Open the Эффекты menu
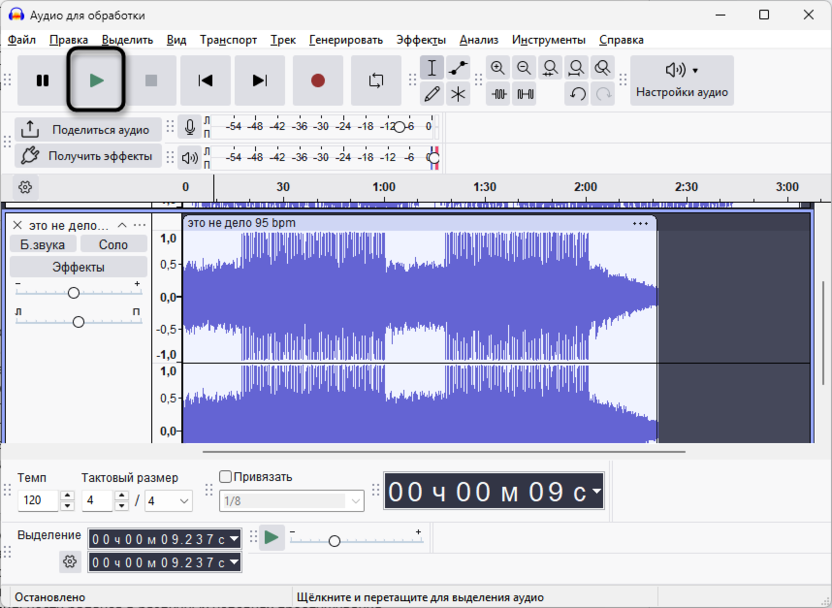The image size is (832, 608). 420,40
